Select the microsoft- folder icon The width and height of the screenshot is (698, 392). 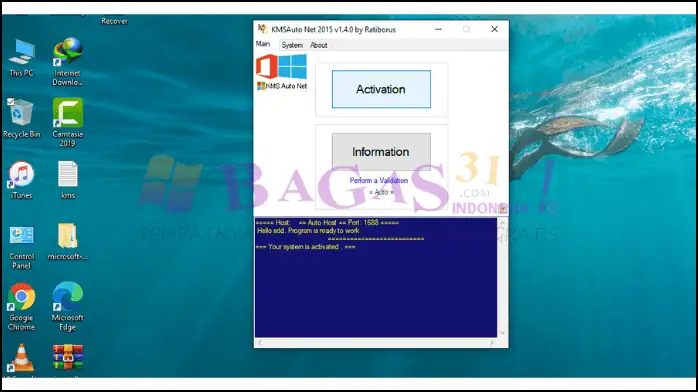click(68, 241)
